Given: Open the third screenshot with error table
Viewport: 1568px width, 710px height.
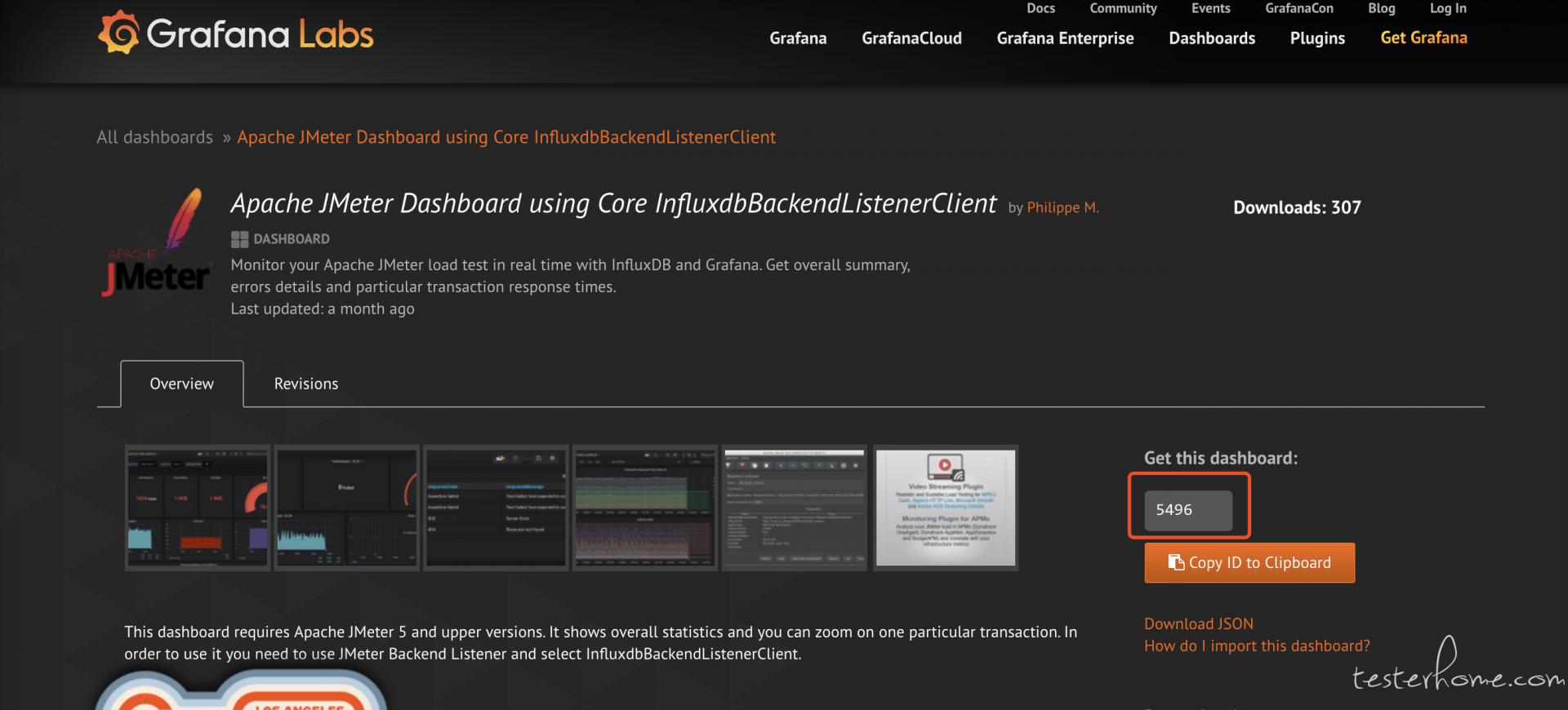Looking at the screenshot, I should tap(496, 508).
